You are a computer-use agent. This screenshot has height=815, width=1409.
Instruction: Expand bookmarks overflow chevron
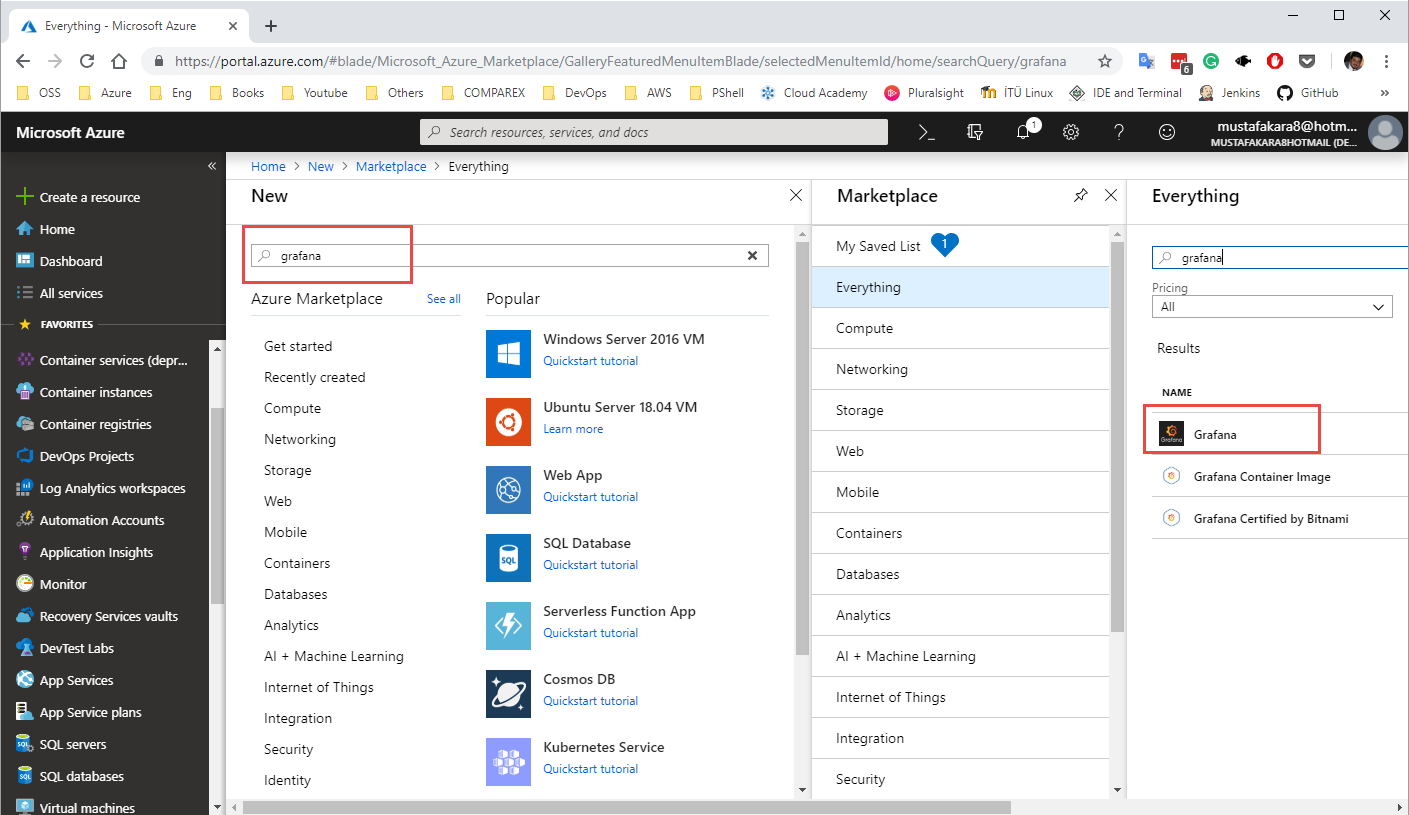click(1385, 93)
